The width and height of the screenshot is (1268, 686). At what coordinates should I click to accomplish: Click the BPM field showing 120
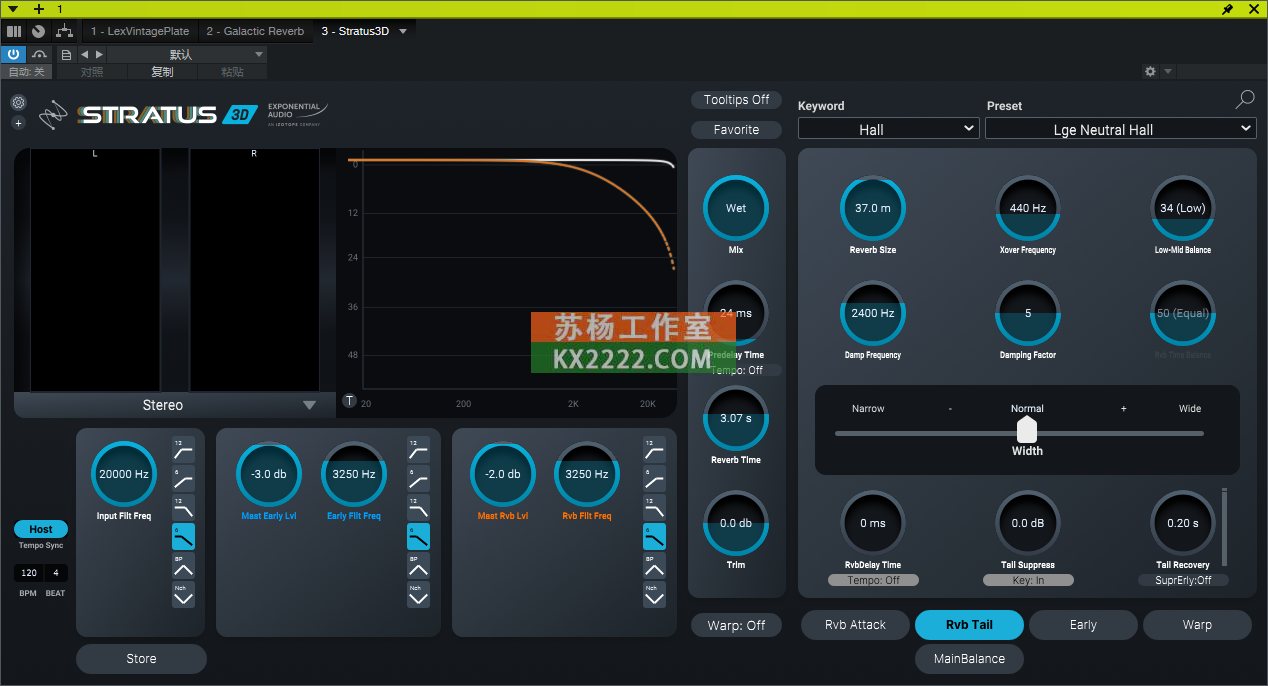[x=29, y=573]
